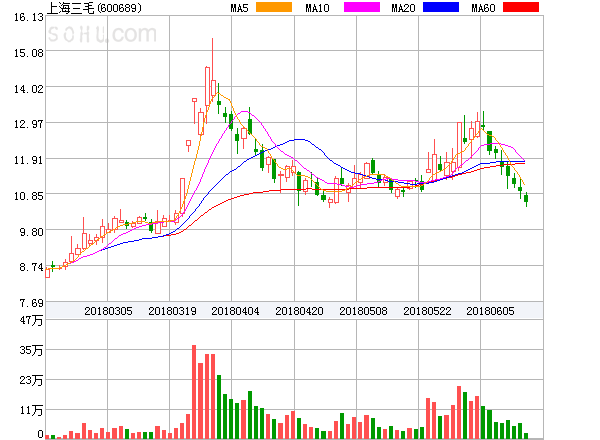Click the MA60 legend label
600x440 pixels.
tap(483, 8)
